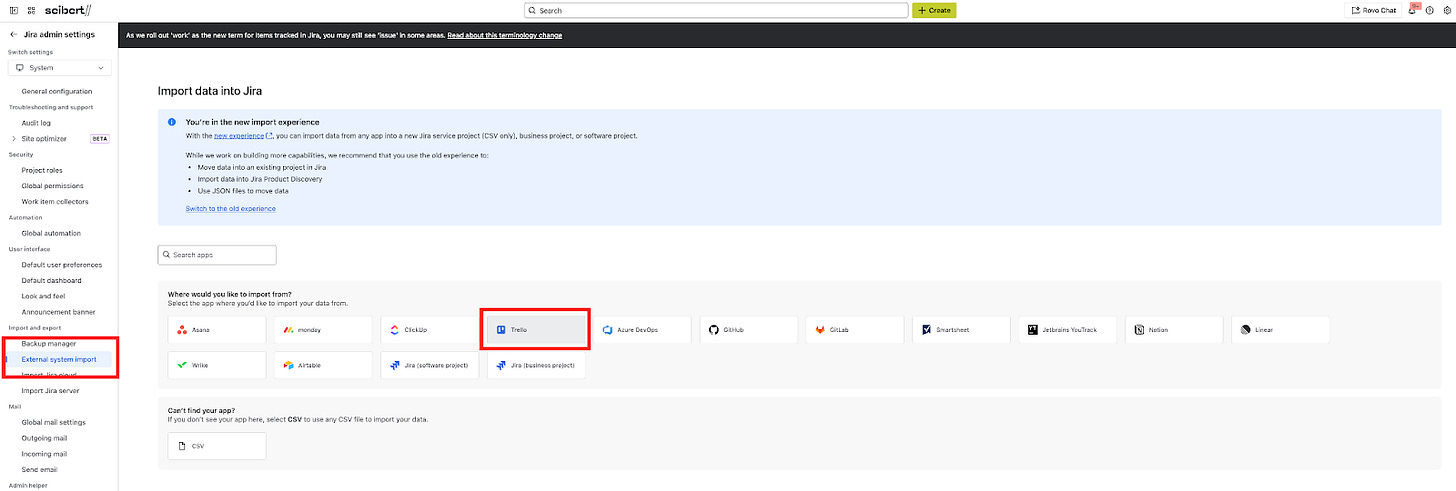Open Global automation
The image size is (1456, 491).
(x=51, y=233)
